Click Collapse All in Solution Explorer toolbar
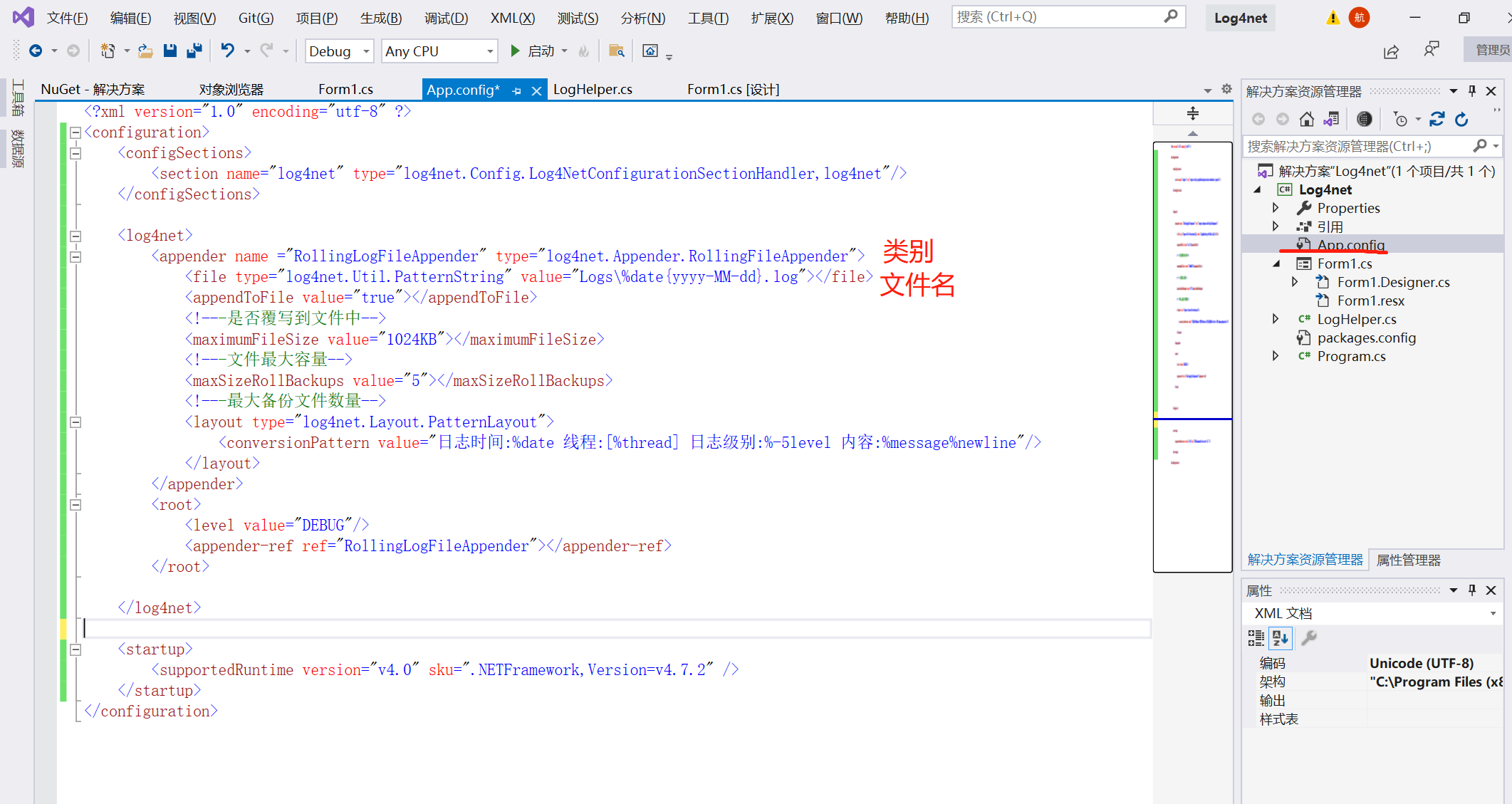 click(x=1438, y=119)
